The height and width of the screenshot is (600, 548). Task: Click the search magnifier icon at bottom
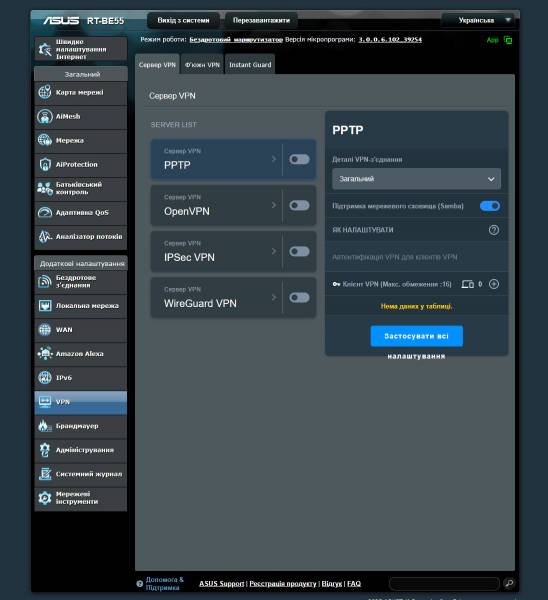509,583
